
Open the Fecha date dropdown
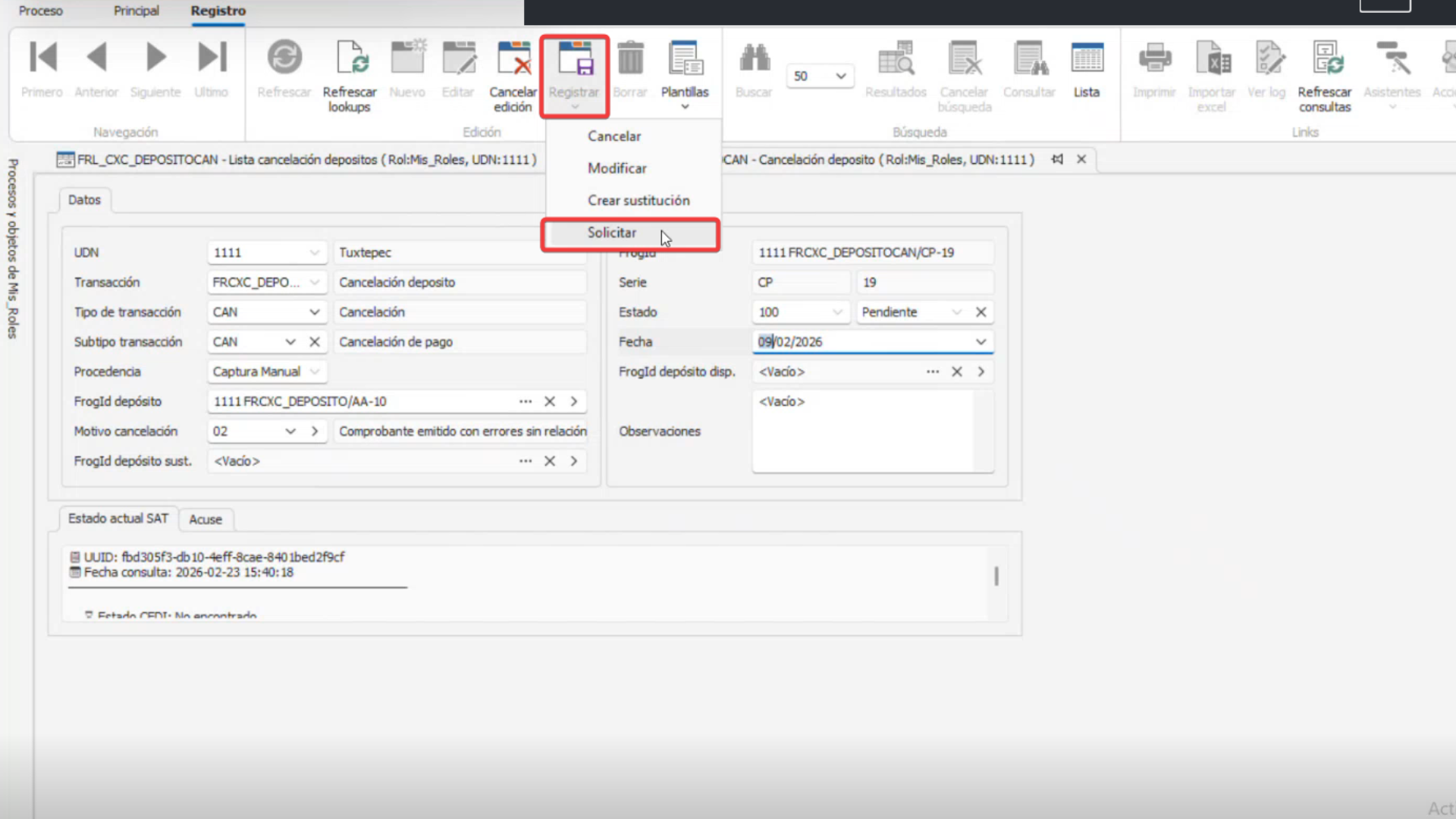tap(981, 342)
